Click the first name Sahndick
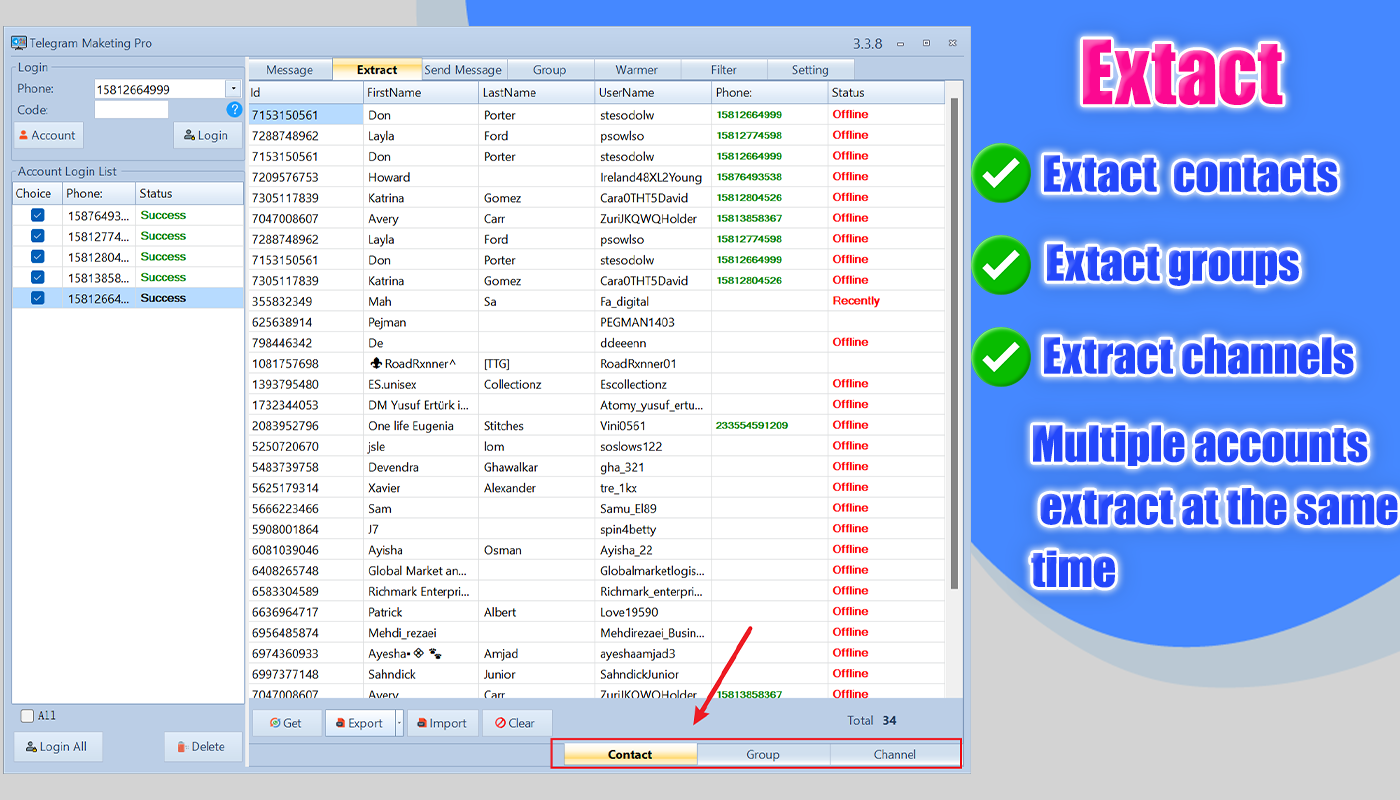The width and height of the screenshot is (1400, 800). 392,674
